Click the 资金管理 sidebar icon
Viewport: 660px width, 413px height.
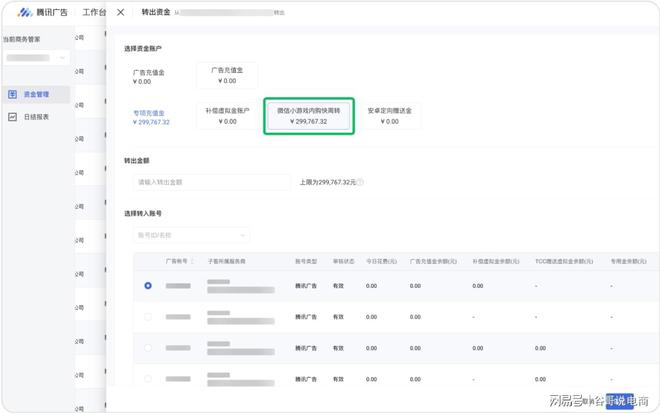point(13,95)
